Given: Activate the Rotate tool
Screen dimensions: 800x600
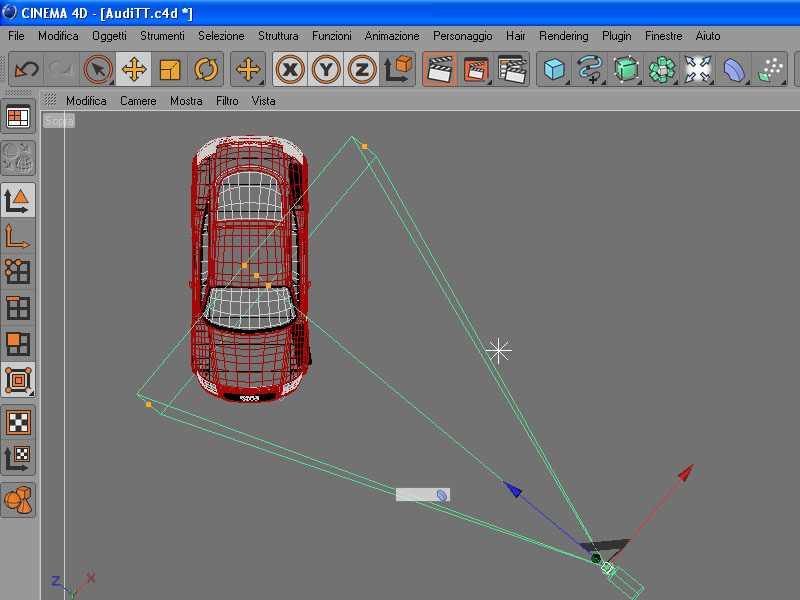Looking at the screenshot, I should [206, 69].
